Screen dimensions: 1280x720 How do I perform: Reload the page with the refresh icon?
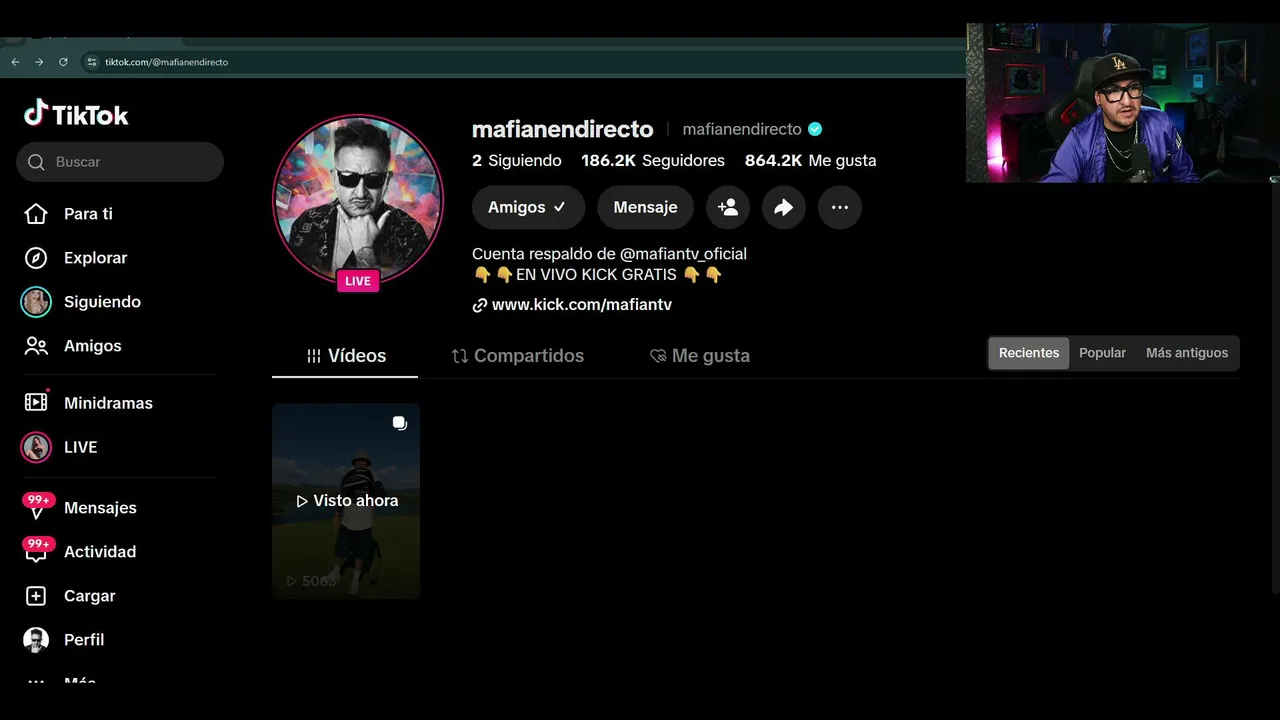point(63,62)
